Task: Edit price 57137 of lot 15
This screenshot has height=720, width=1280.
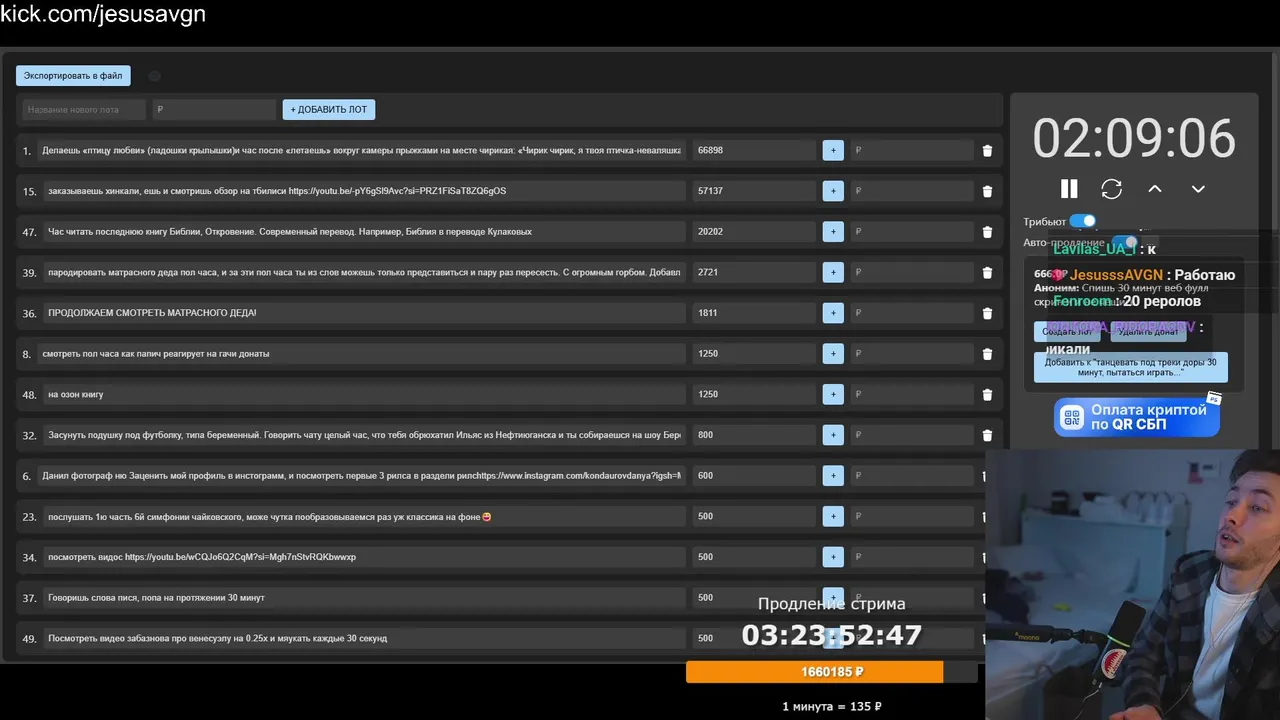Action: 754,191
